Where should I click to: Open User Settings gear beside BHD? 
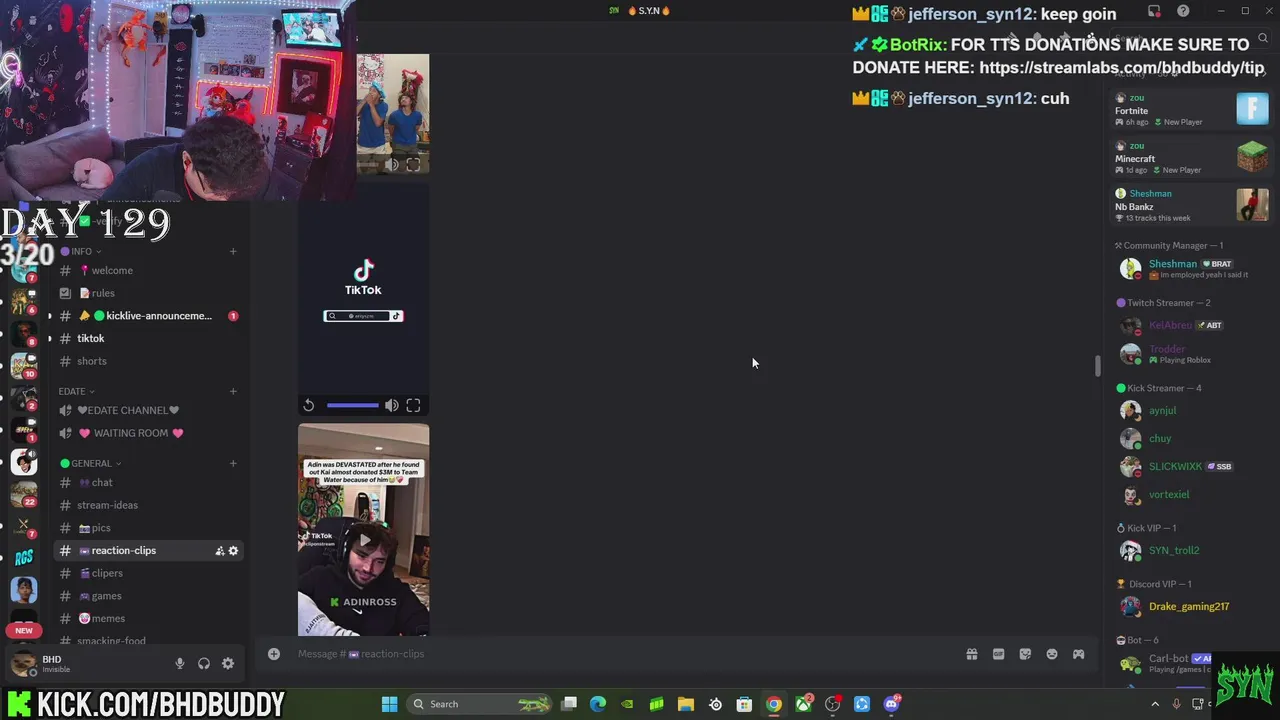(x=228, y=663)
